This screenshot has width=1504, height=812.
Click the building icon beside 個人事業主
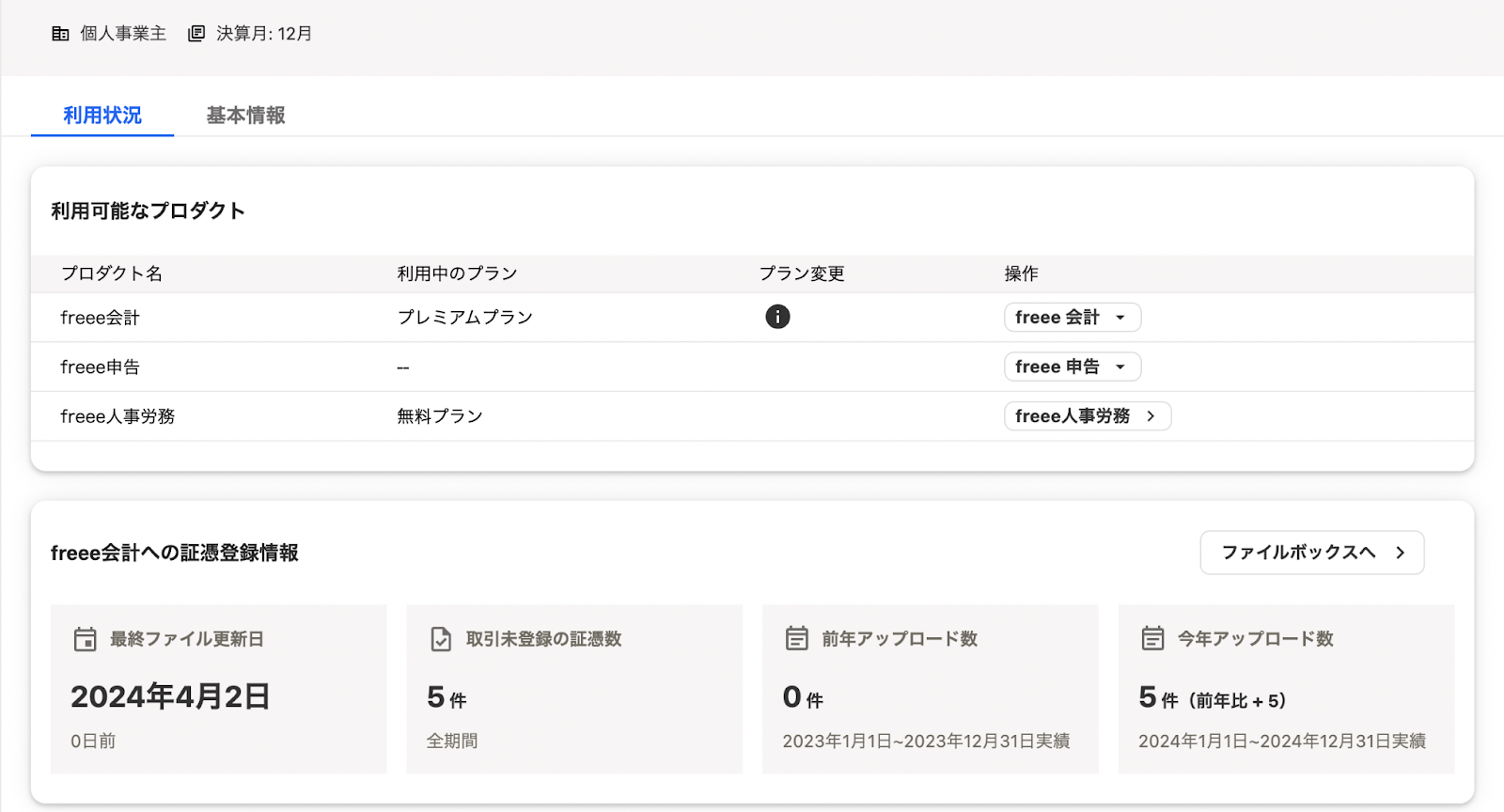point(60,34)
